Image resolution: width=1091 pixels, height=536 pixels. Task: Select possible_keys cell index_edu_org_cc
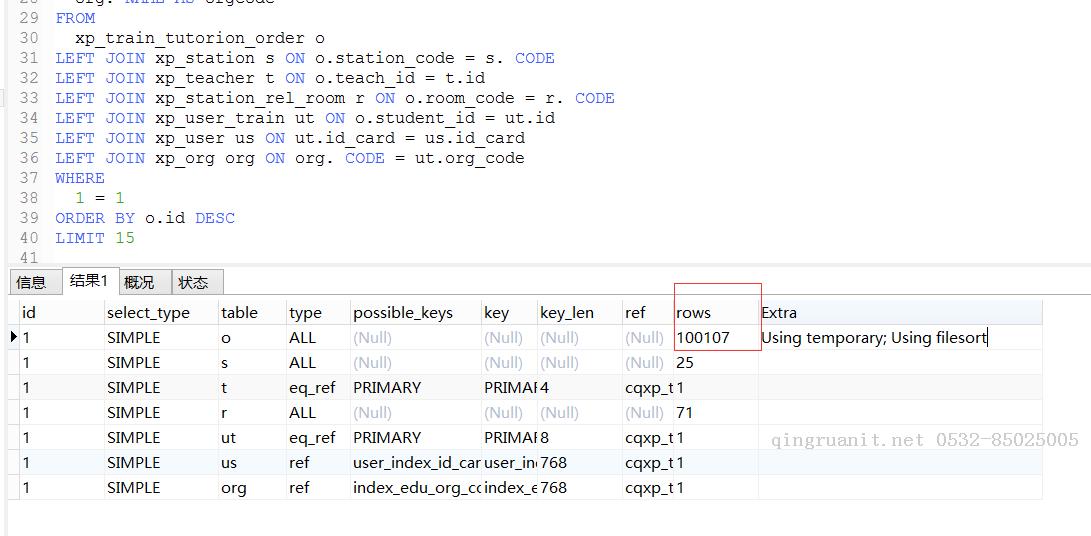[x=415, y=488]
